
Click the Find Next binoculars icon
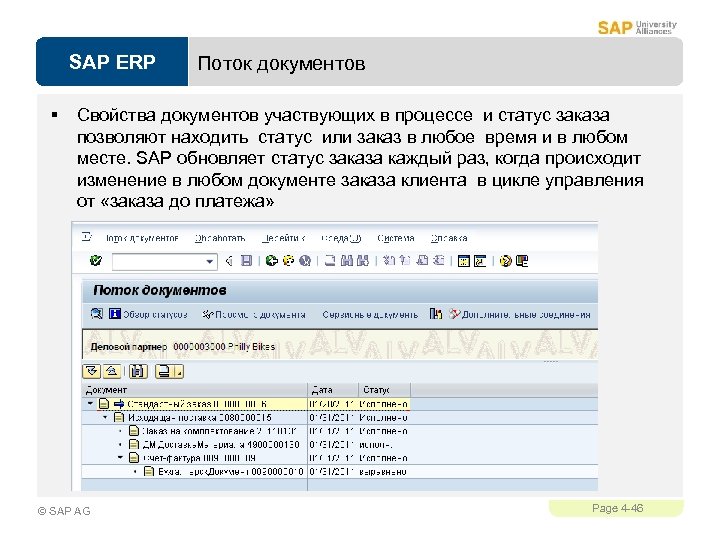[x=363, y=261]
